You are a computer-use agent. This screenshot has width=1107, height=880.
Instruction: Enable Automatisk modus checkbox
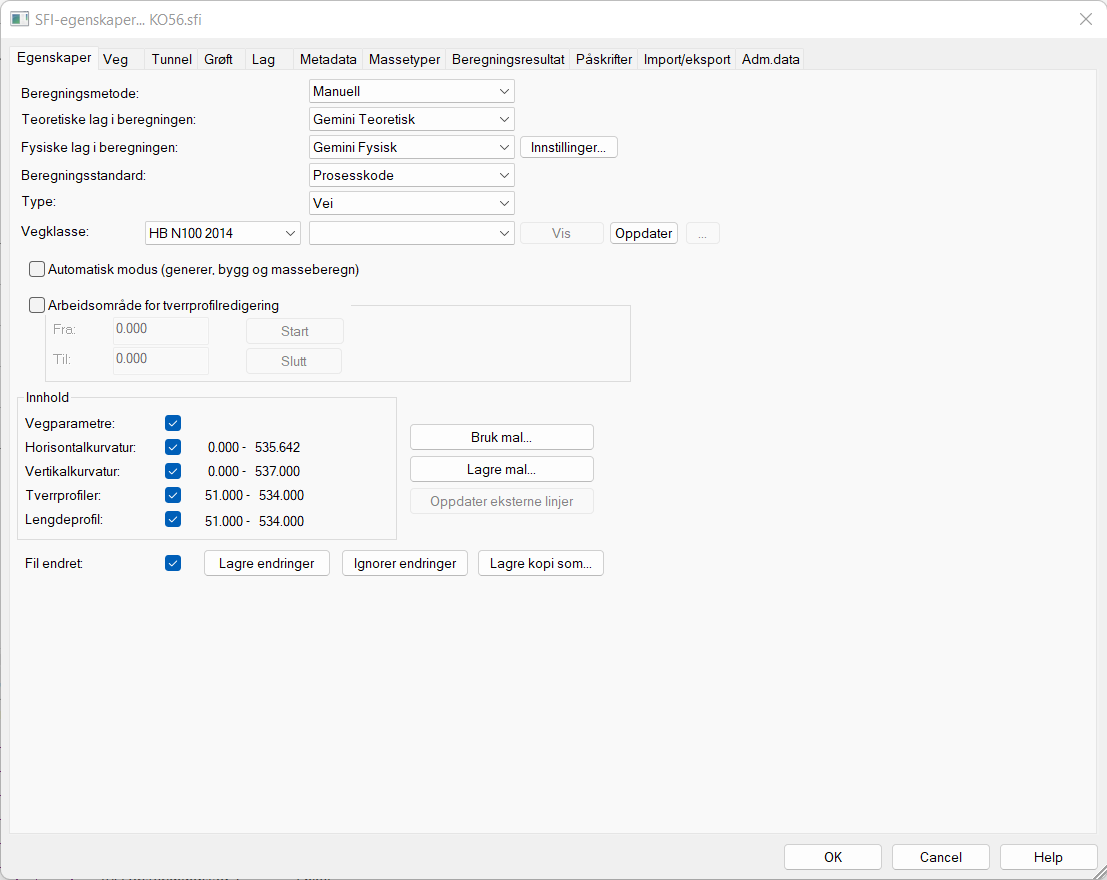tap(37, 269)
